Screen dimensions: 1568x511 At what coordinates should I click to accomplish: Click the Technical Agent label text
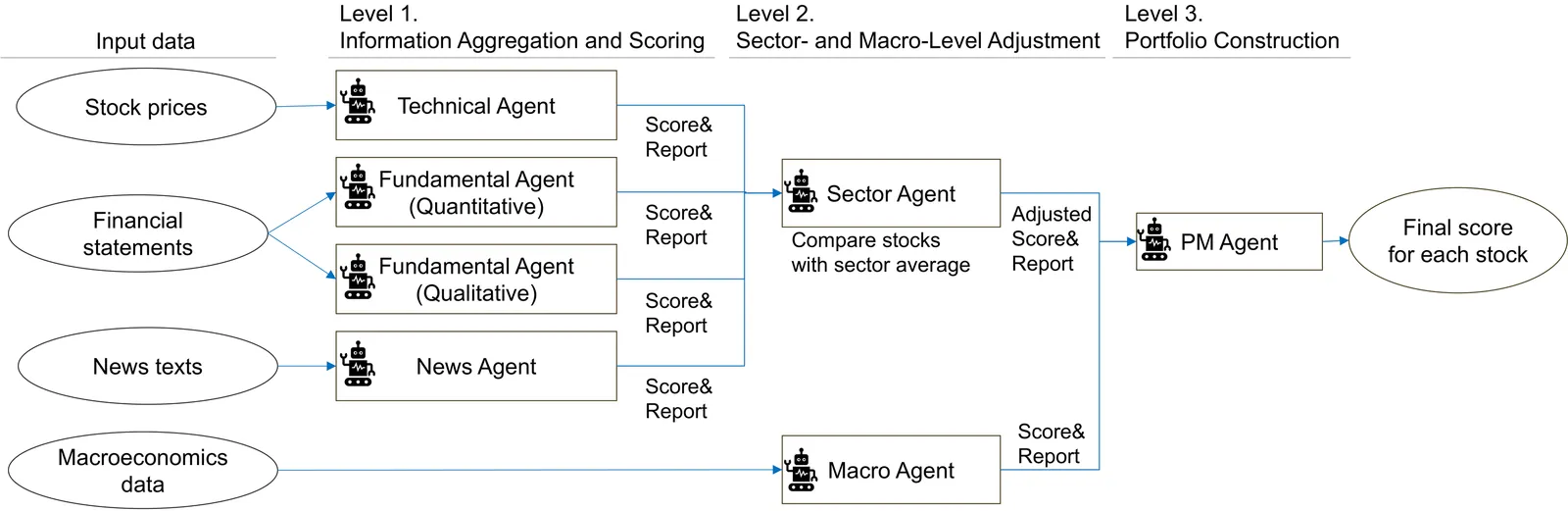click(x=476, y=106)
